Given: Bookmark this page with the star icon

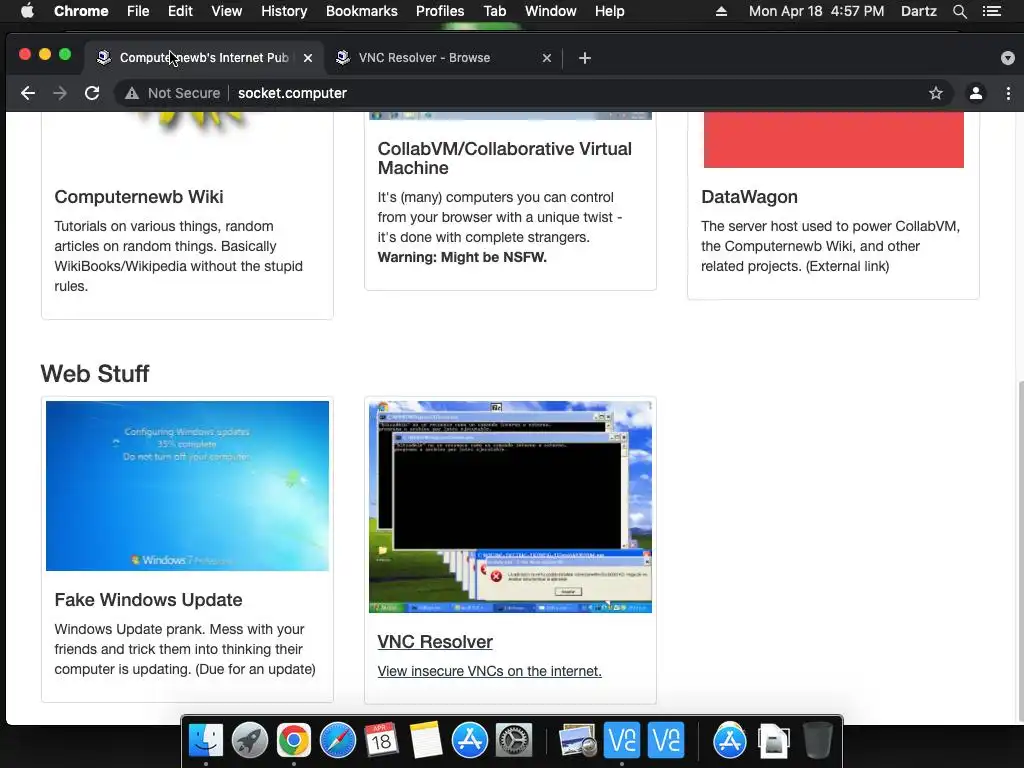Looking at the screenshot, I should tap(936, 93).
